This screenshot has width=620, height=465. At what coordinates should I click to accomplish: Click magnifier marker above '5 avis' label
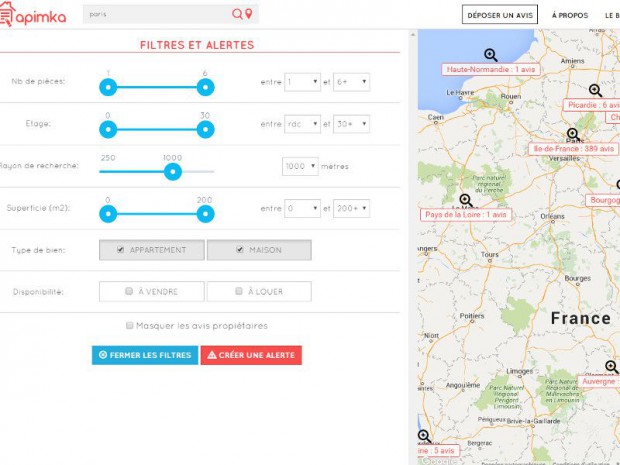pyautogui.click(x=424, y=436)
